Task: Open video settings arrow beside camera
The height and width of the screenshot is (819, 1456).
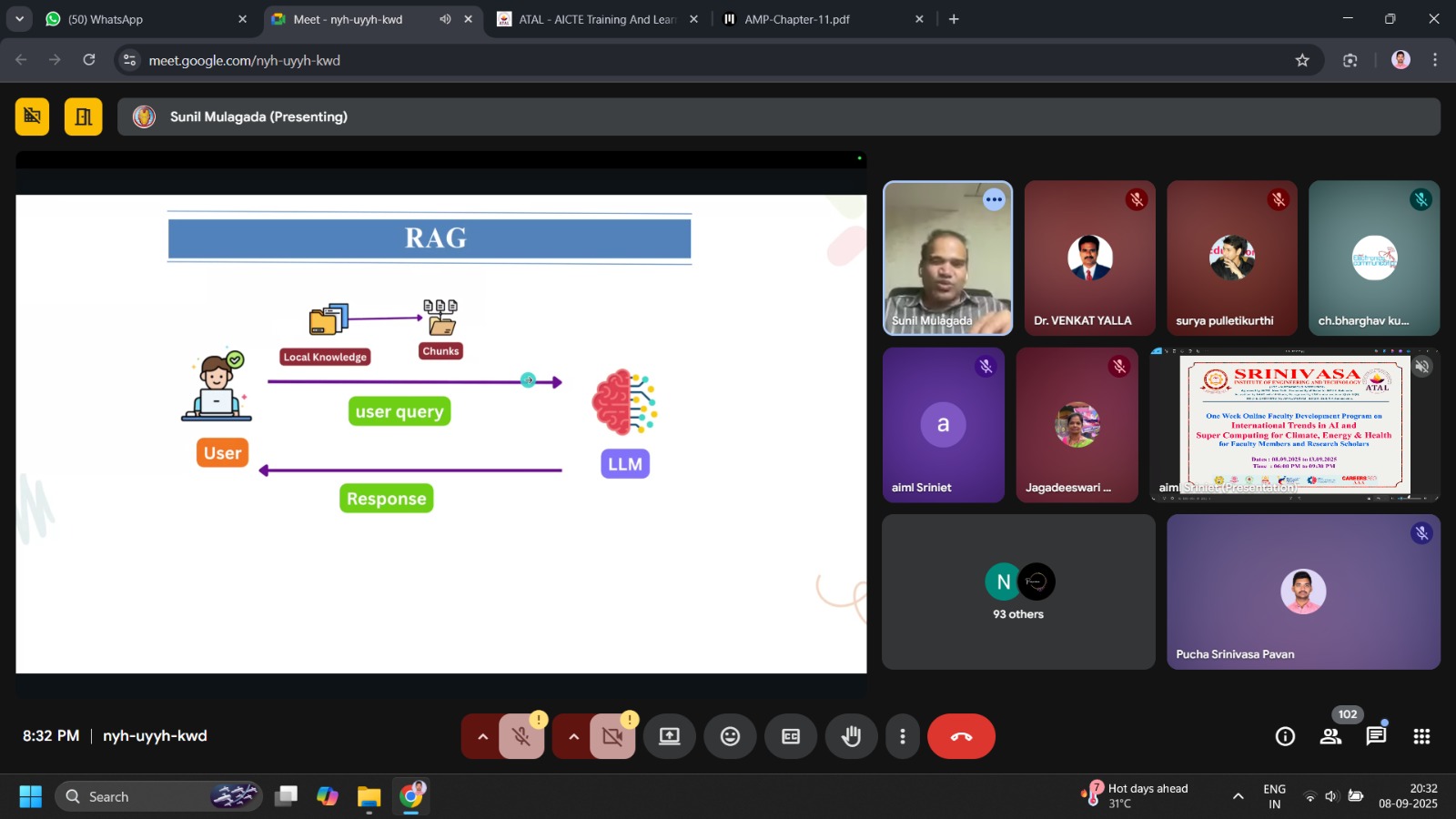Action: [x=573, y=736]
